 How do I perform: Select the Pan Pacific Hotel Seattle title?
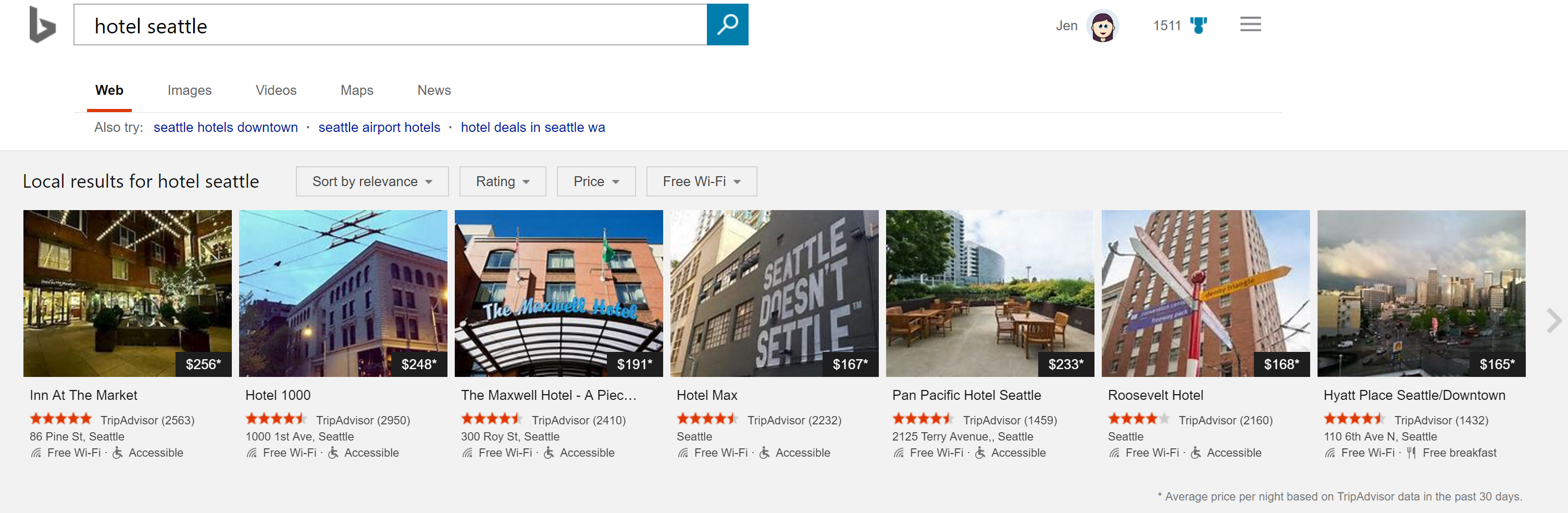click(x=966, y=395)
